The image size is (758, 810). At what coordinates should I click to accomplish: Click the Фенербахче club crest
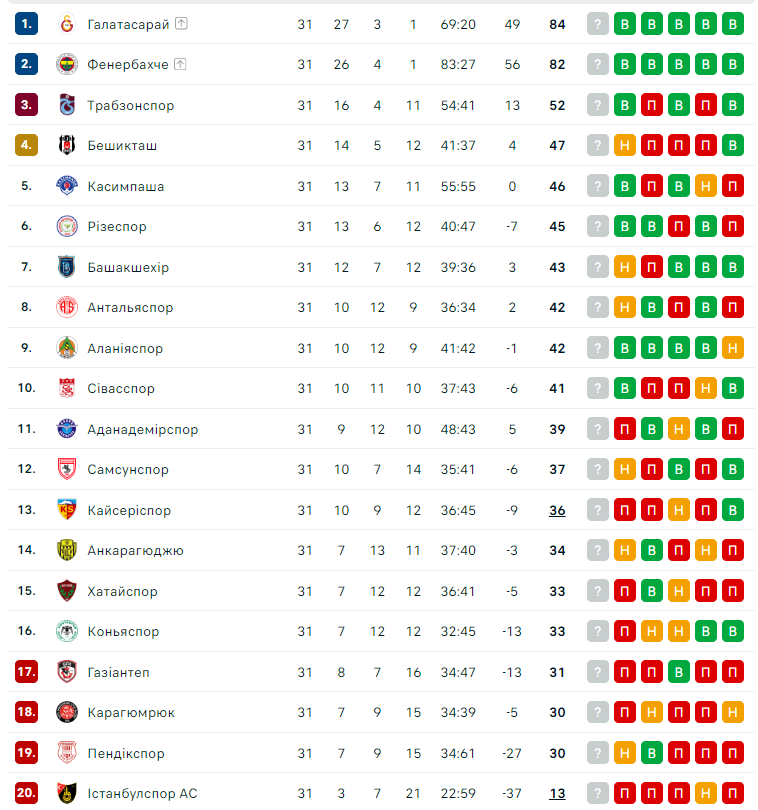(67, 64)
